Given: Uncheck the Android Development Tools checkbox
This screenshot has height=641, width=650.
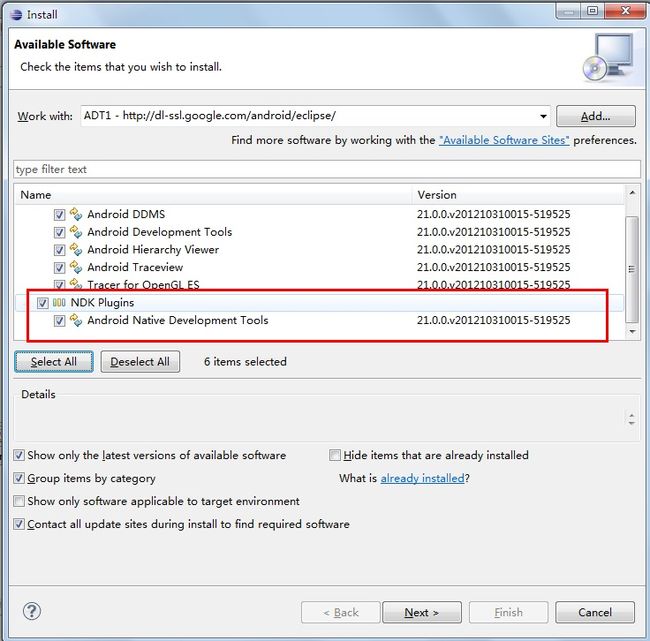Looking at the screenshot, I should 59,232.
